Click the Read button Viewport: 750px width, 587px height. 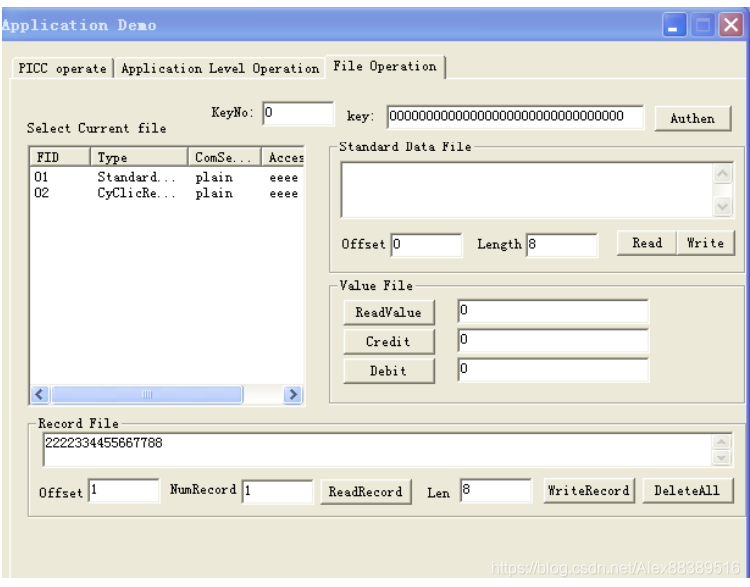click(647, 243)
